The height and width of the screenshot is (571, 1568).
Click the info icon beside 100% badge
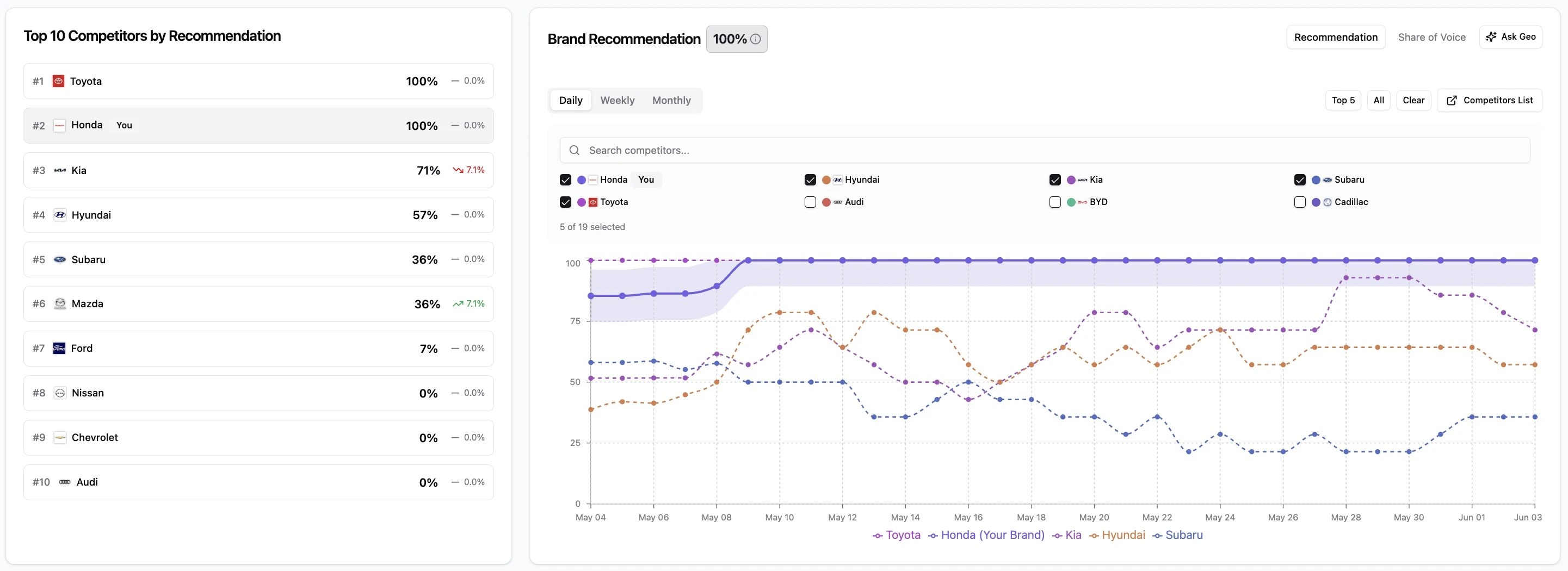pyautogui.click(x=755, y=39)
